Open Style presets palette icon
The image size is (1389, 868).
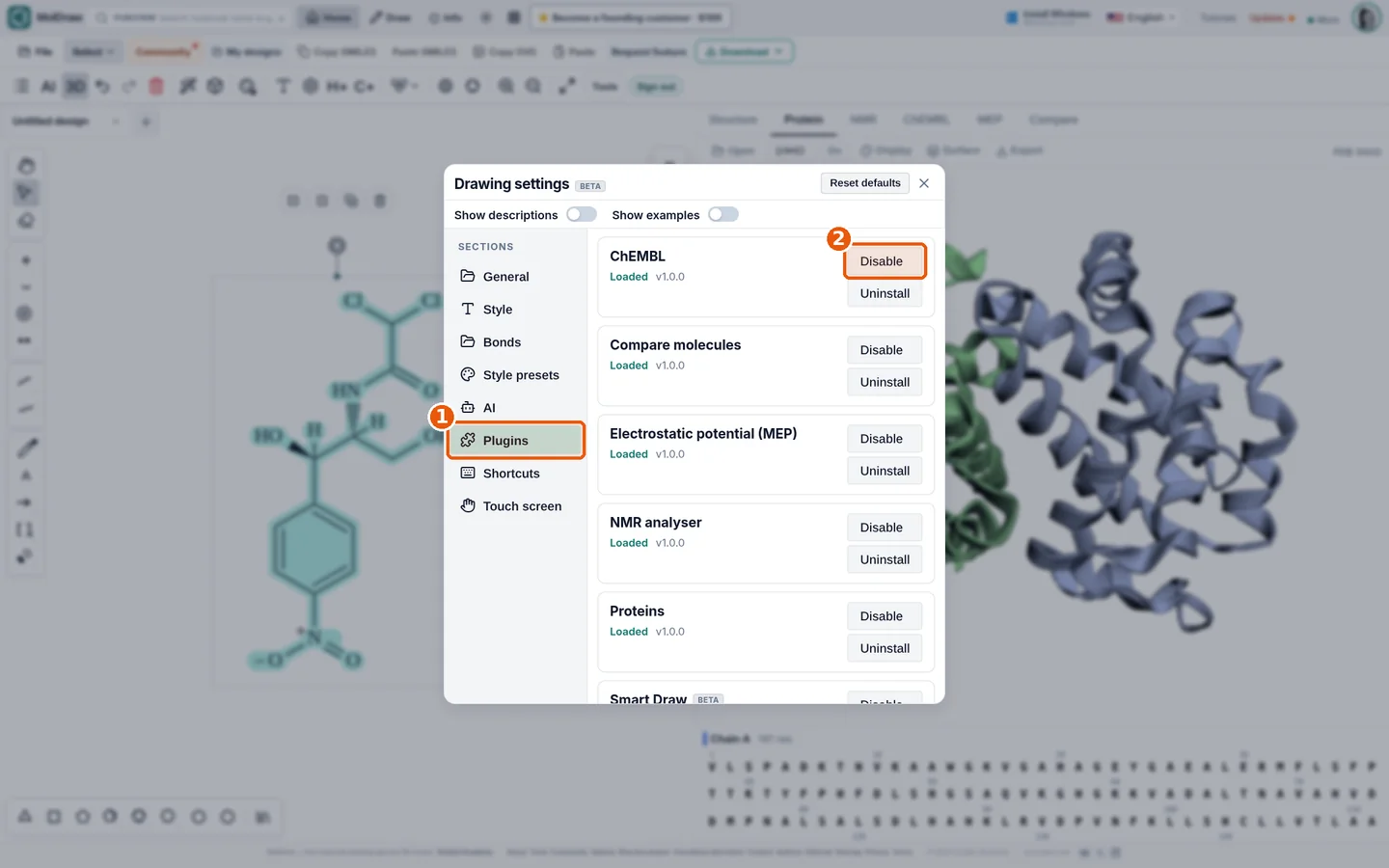click(468, 375)
